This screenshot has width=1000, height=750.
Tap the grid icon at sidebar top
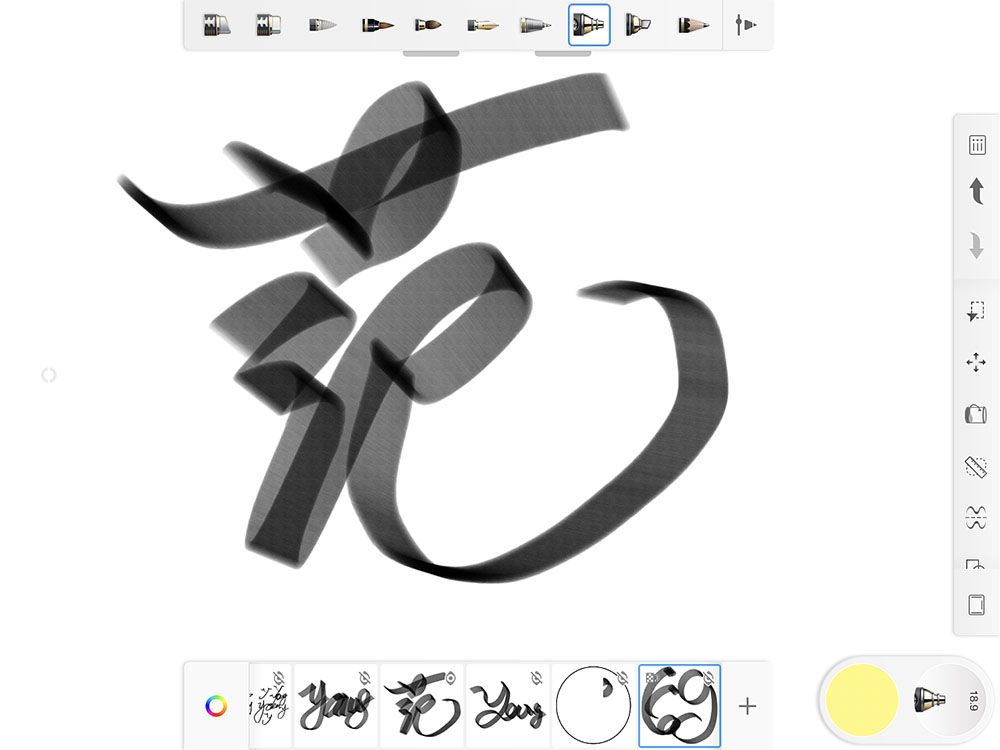pyautogui.click(x=976, y=144)
